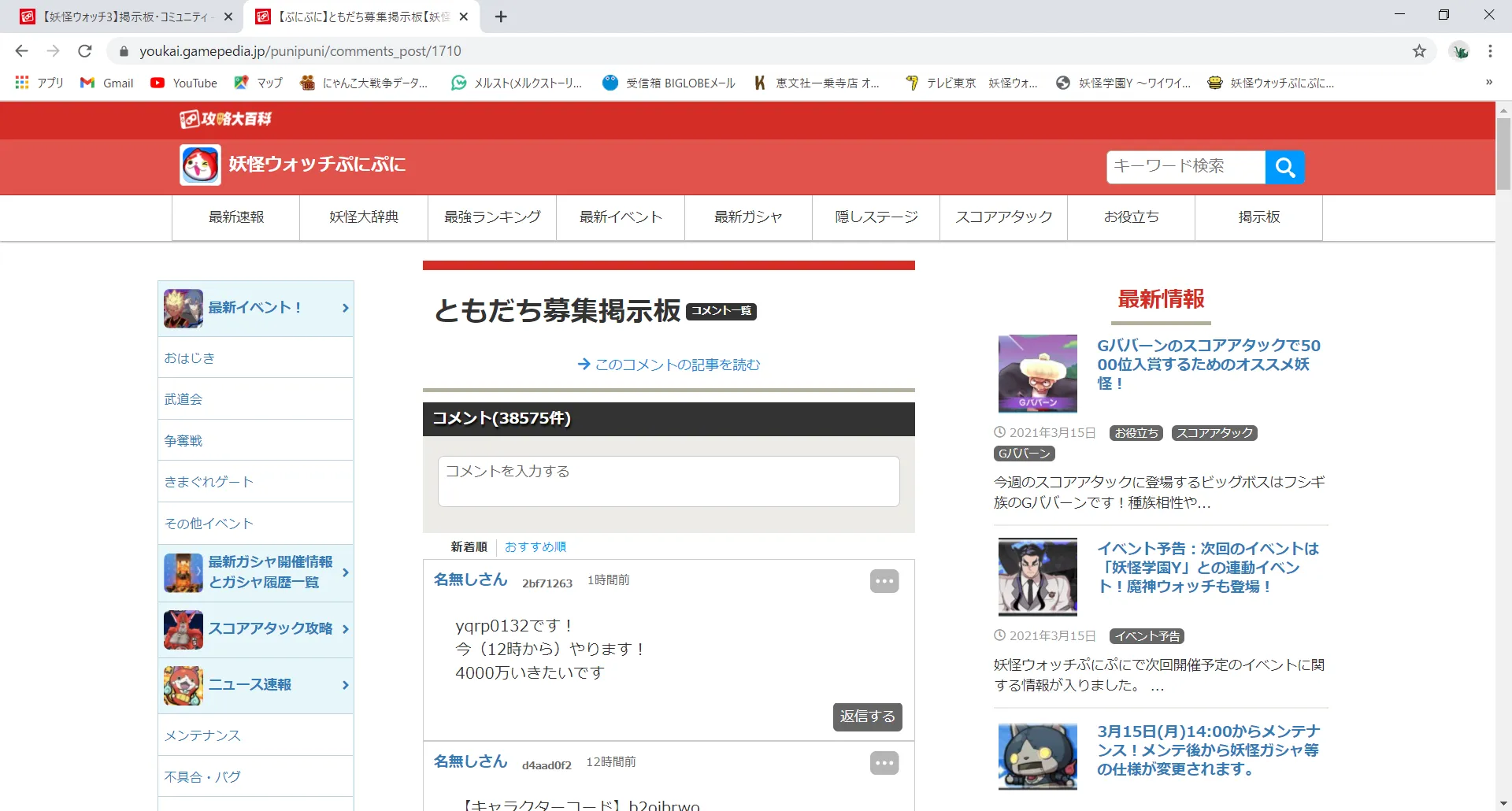1512x811 pixels.
Task: Open new browser tab with plus
Action: point(501,17)
